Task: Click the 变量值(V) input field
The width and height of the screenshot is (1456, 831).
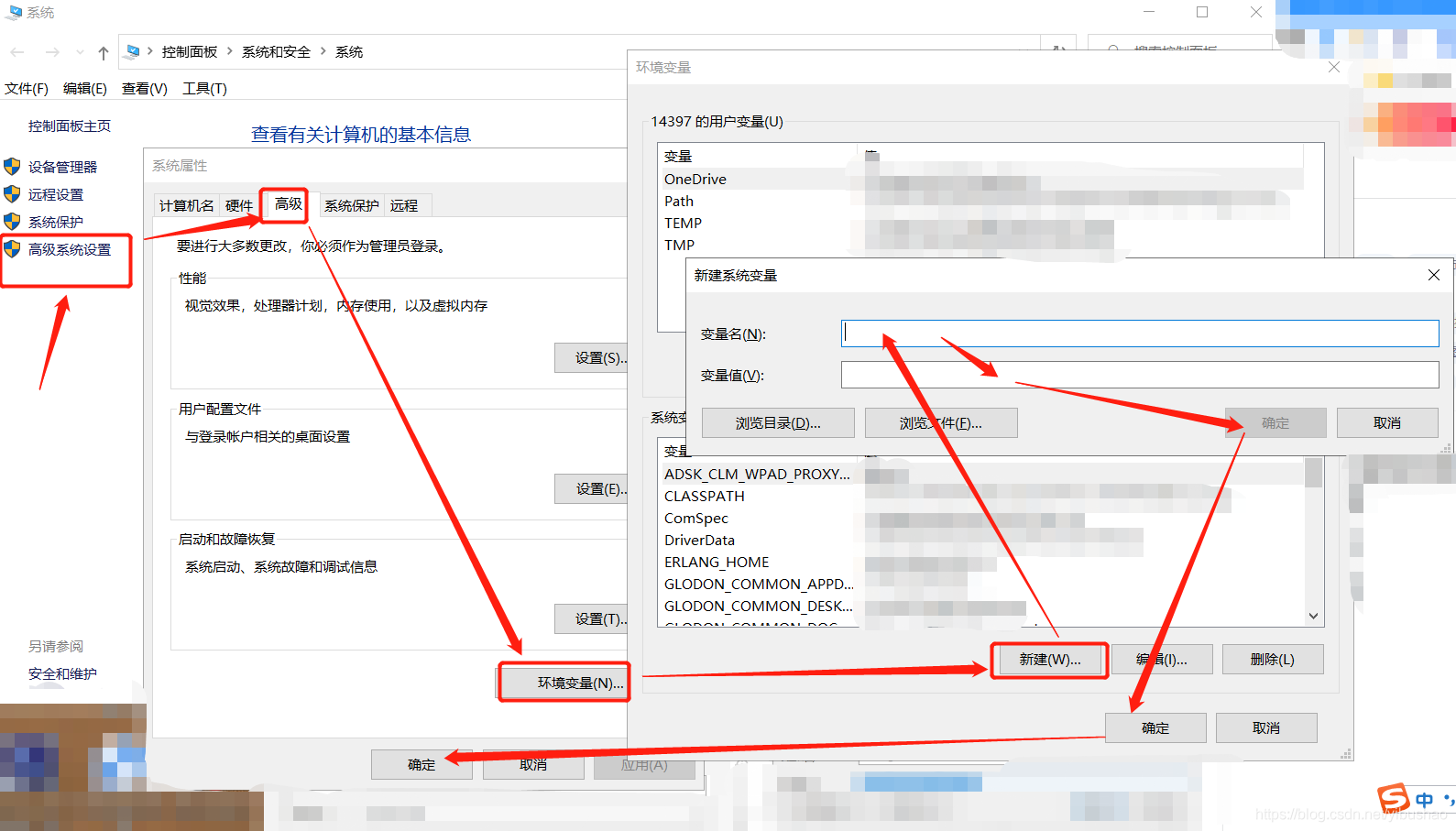Action: pos(1140,375)
